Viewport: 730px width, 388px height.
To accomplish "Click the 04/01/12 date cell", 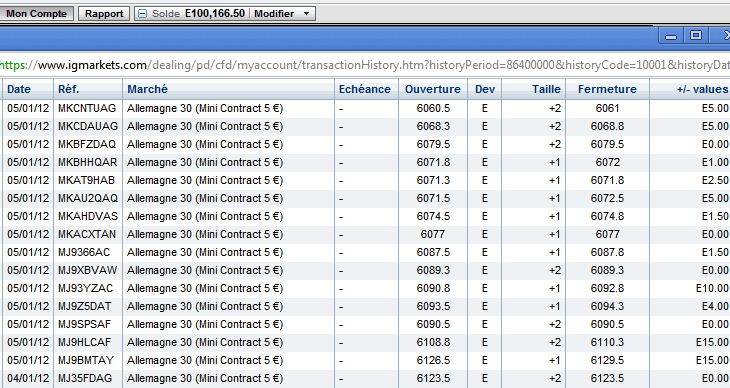I will (x=28, y=378).
